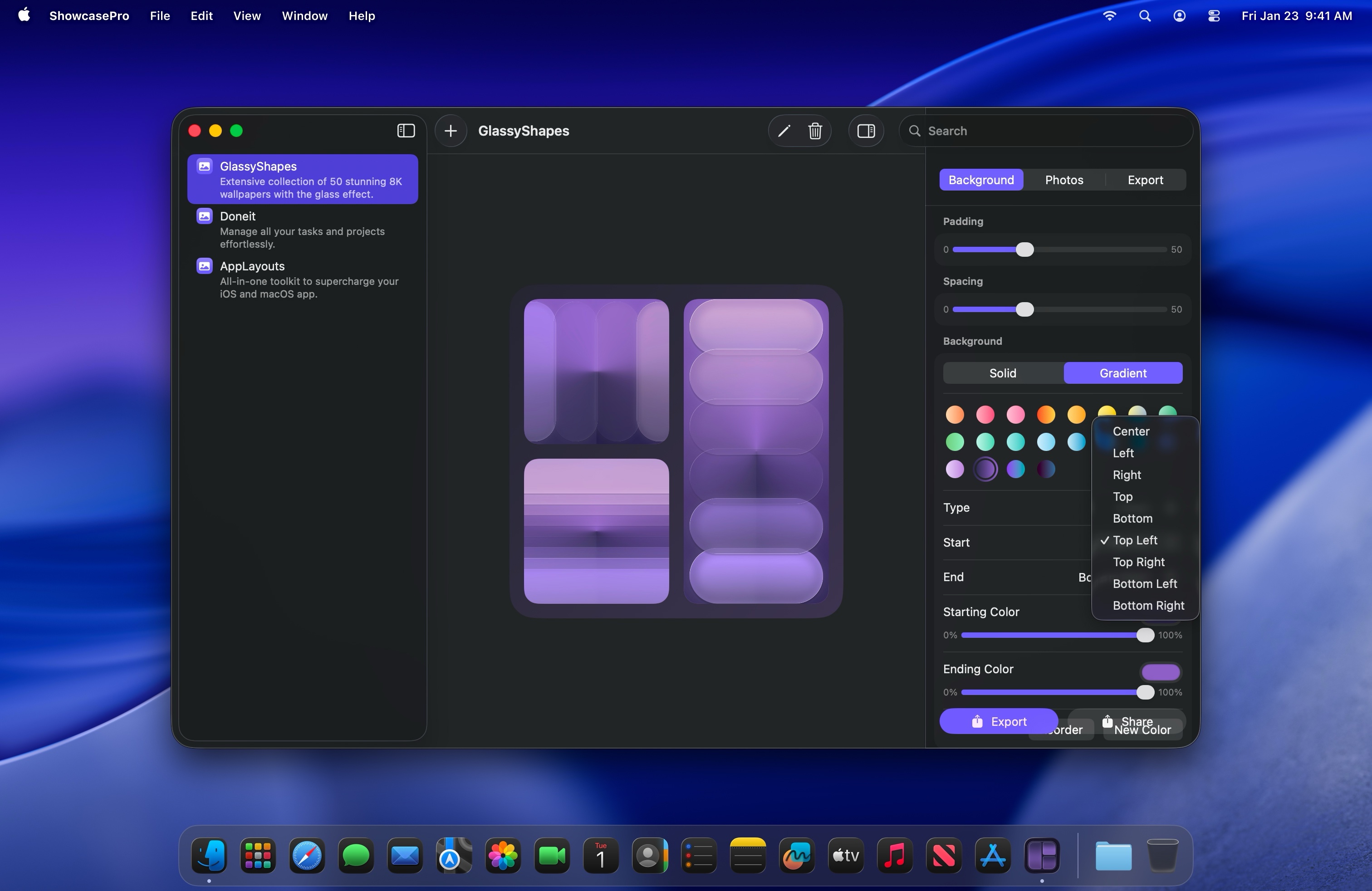This screenshot has width=1372, height=891.
Task: Pick Center in the start position menu
Action: click(x=1131, y=431)
